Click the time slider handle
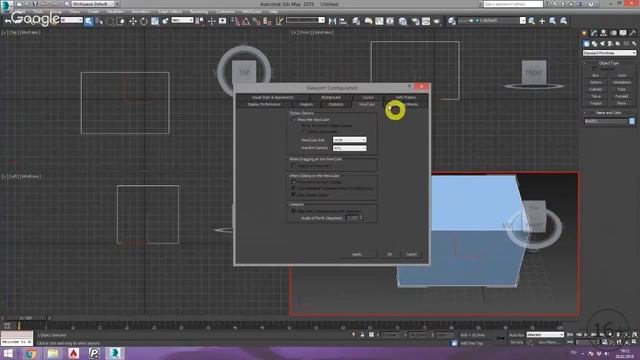 [x=25, y=318]
